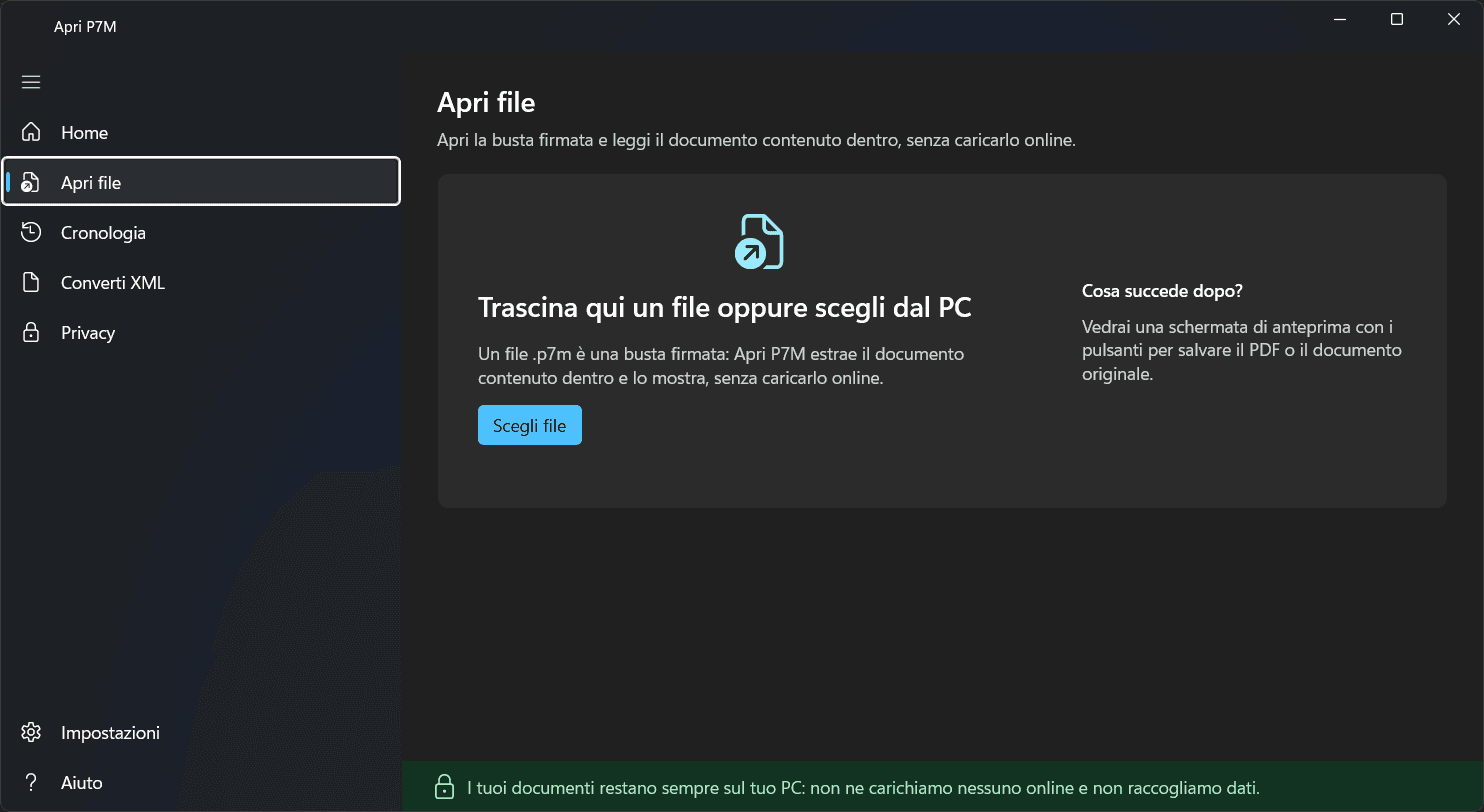Click the Apri file document icon
1484x812 pixels.
pos(31,182)
